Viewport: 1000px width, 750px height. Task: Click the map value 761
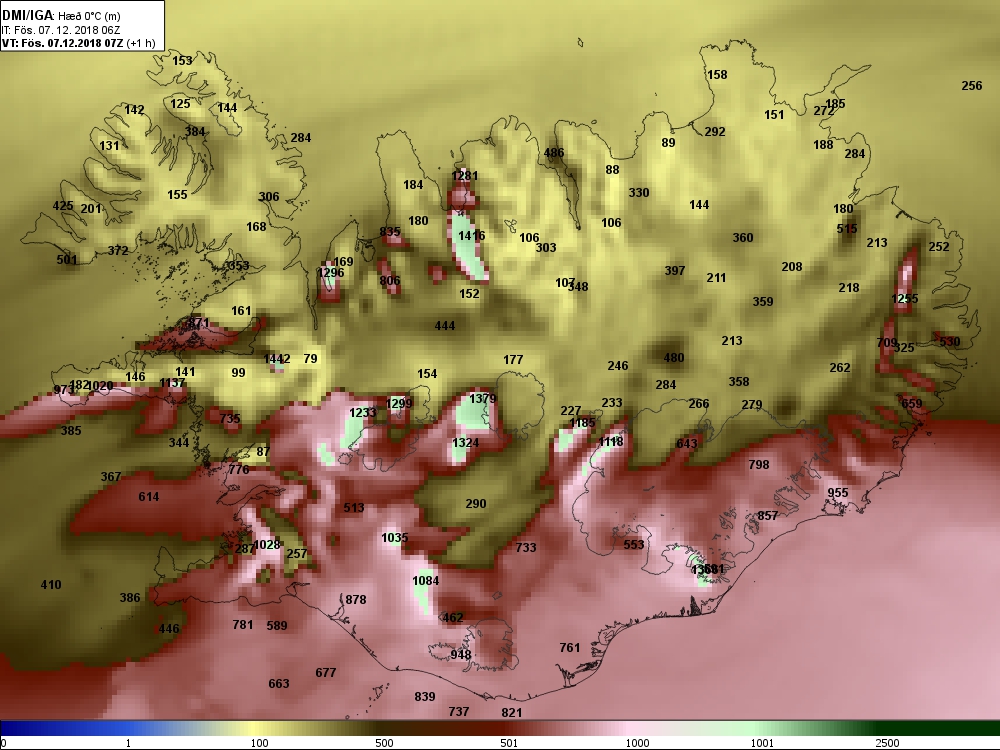(x=570, y=648)
